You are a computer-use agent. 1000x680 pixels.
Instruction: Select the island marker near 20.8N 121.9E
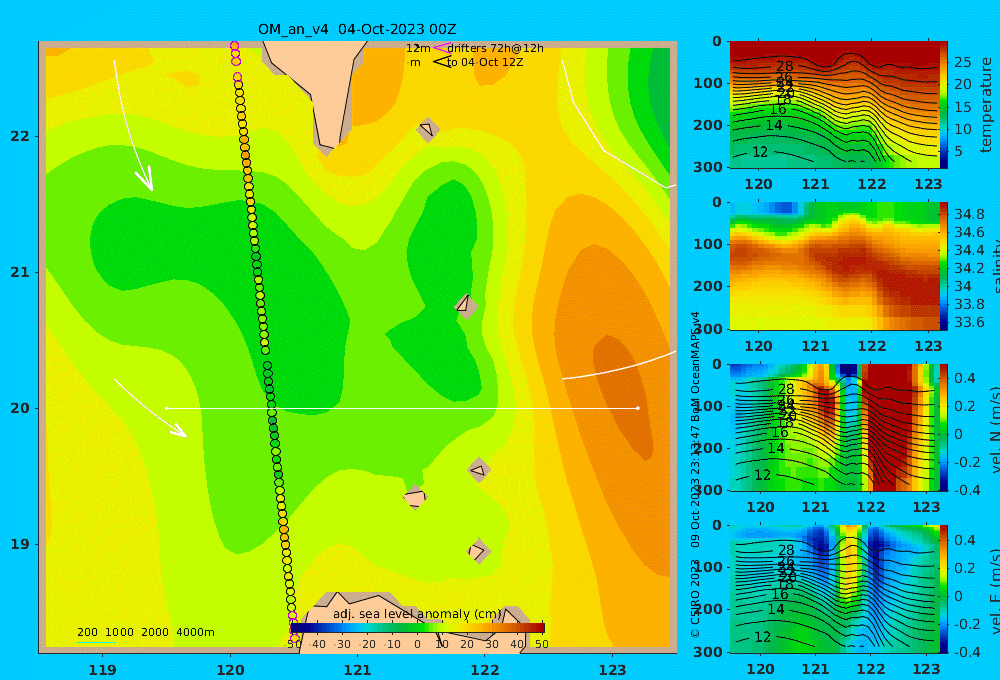(466, 306)
